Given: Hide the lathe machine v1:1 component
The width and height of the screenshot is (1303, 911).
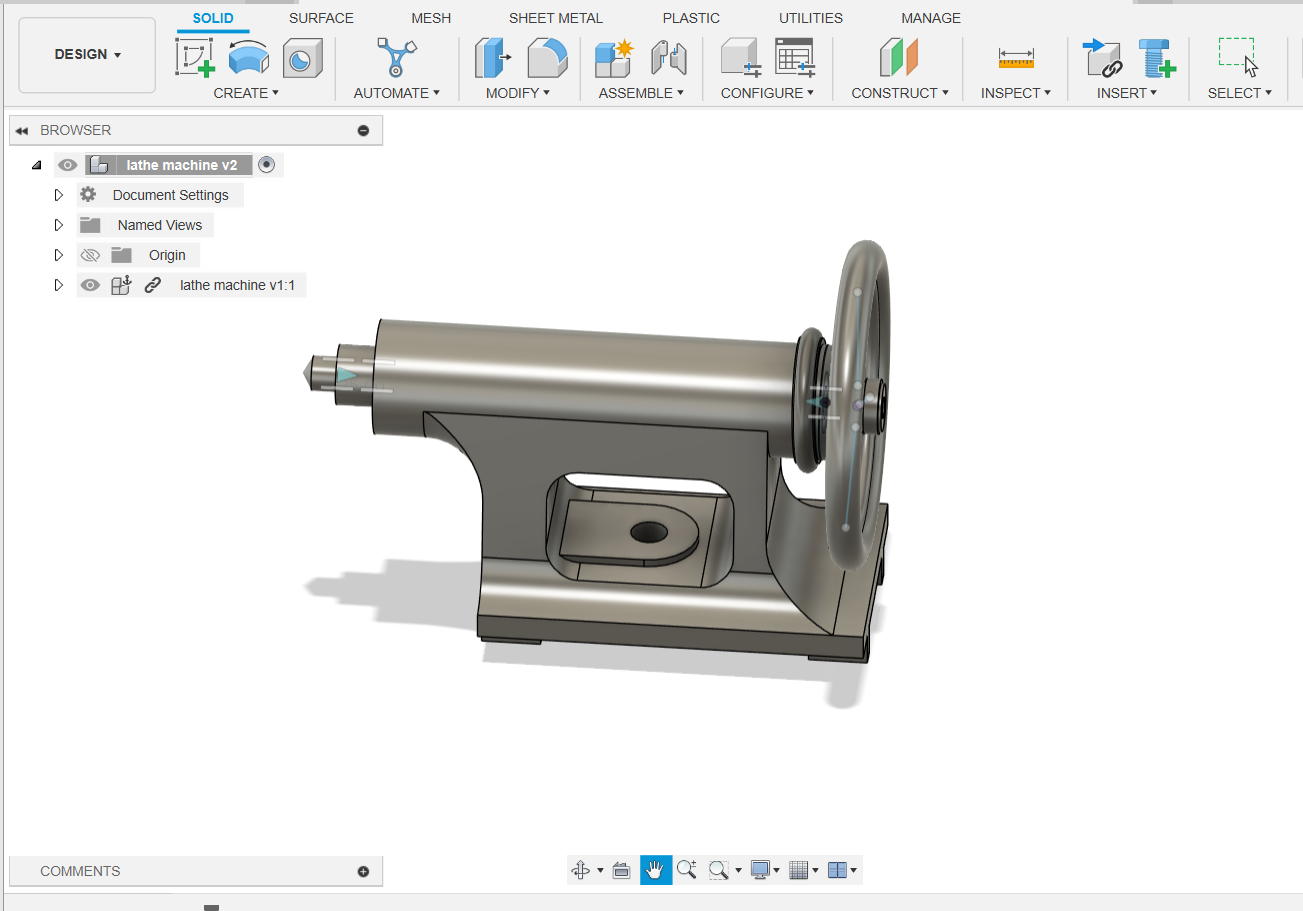Looking at the screenshot, I should pyautogui.click(x=90, y=285).
